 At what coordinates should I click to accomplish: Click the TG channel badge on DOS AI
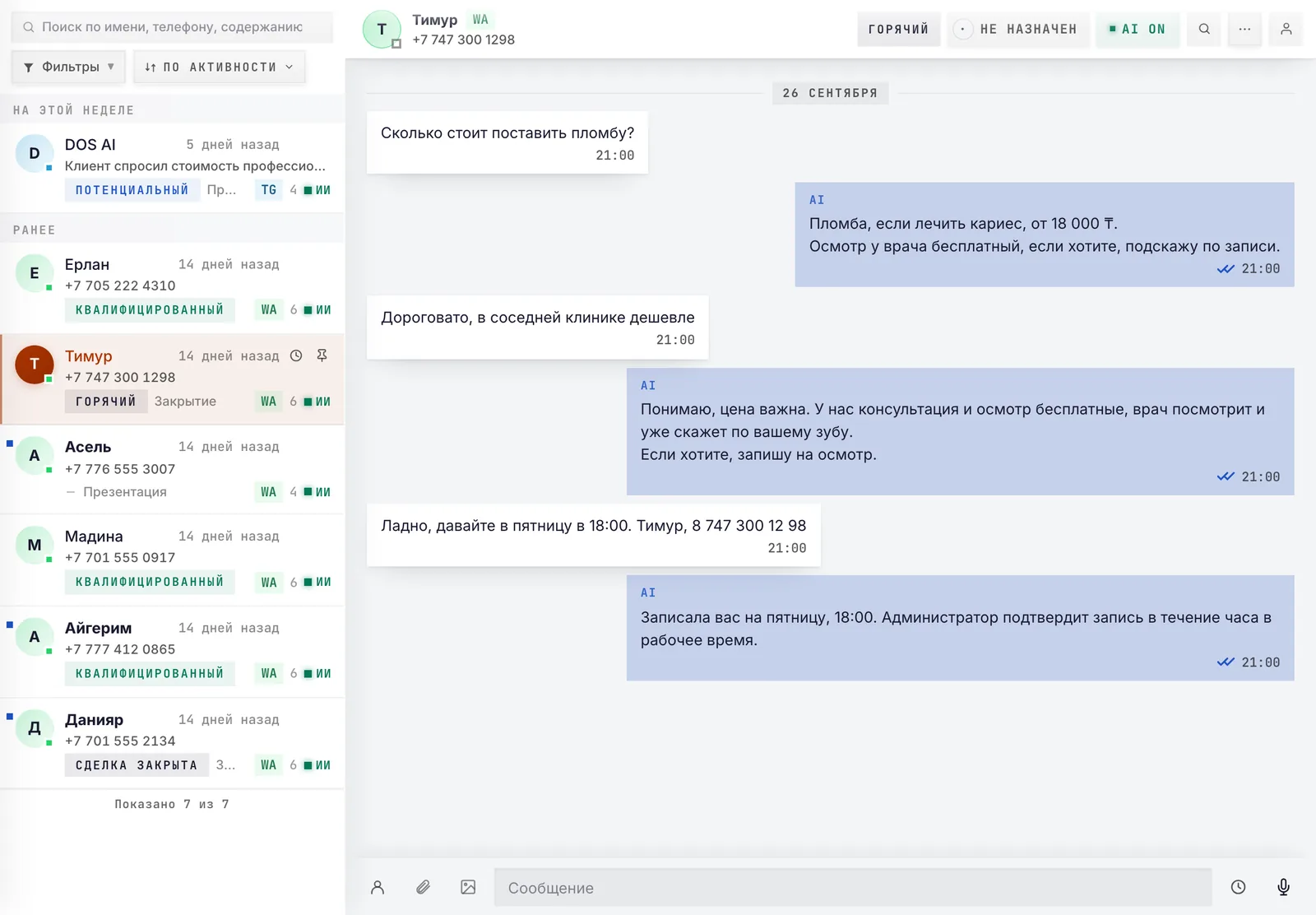(x=269, y=190)
